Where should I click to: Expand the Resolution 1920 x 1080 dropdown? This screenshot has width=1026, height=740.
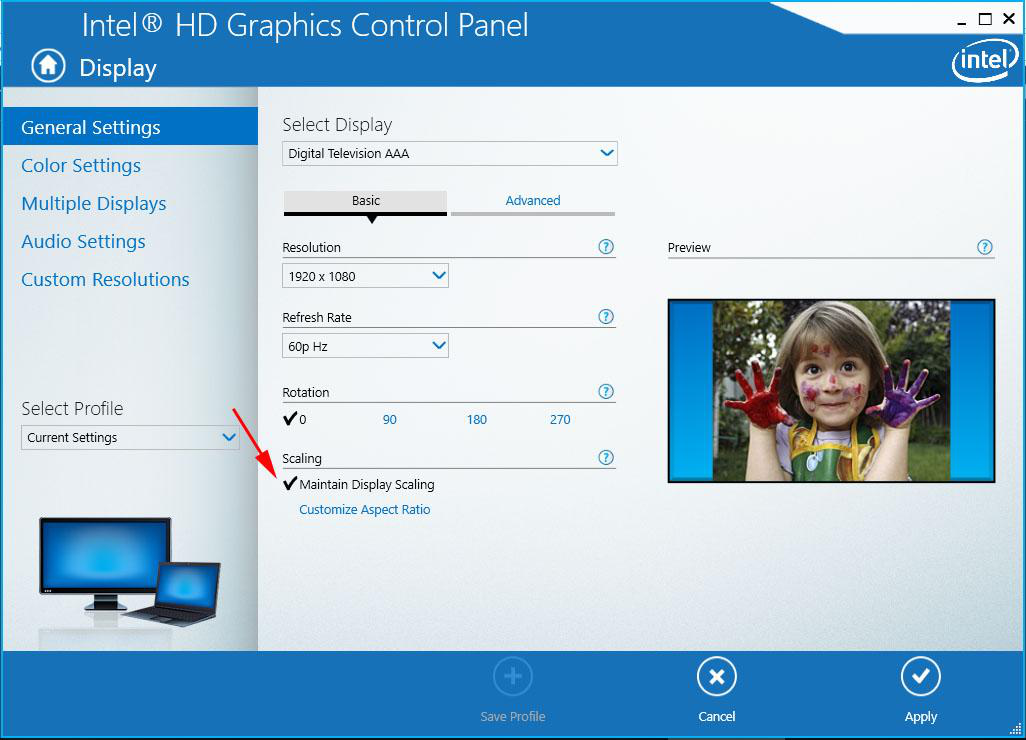point(365,276)
